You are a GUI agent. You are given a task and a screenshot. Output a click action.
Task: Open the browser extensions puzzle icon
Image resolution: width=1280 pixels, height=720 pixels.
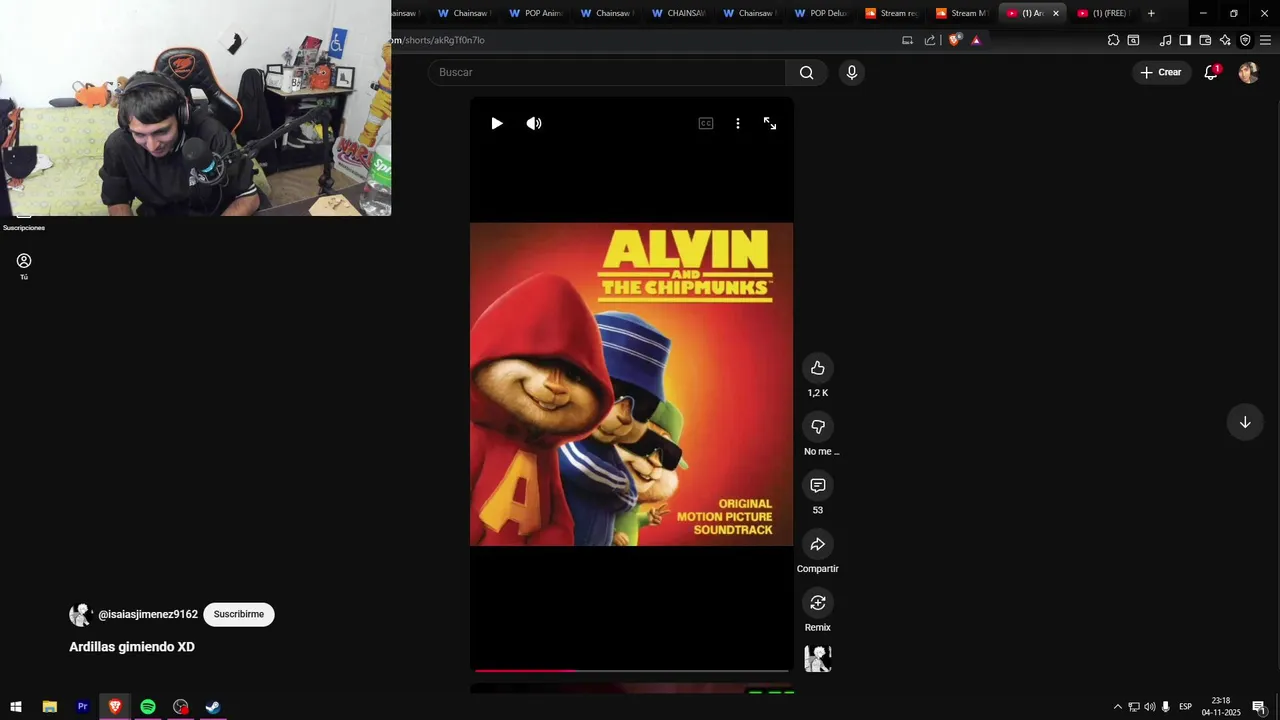pyautogui.click(x=1113, y=40)
